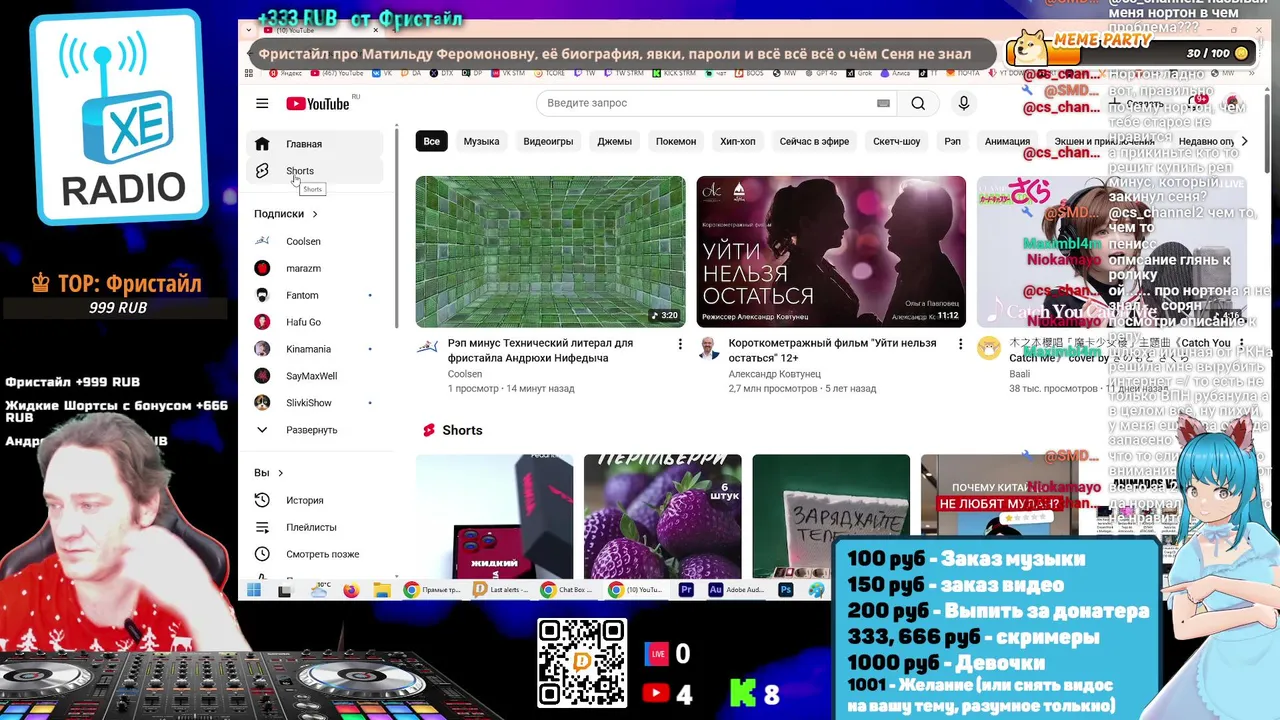Screen dimensions: 1280x720
Task: Click Coolsen avatar beside video title
Action: (427, 347)
